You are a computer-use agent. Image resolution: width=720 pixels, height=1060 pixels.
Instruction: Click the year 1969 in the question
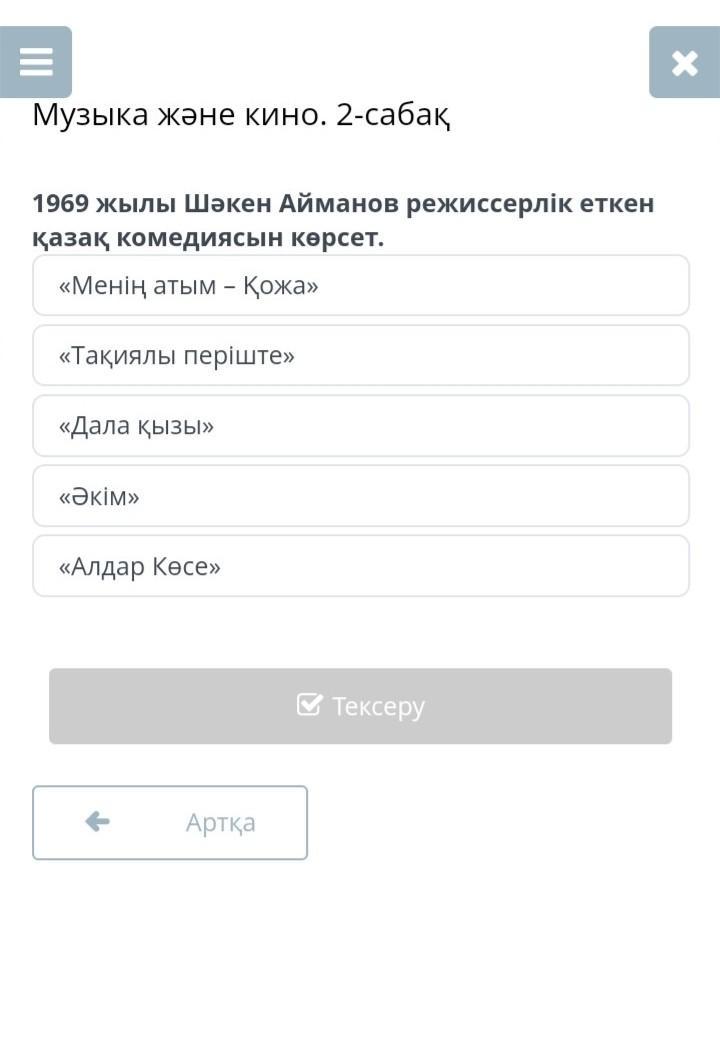(x=61, y=204)
